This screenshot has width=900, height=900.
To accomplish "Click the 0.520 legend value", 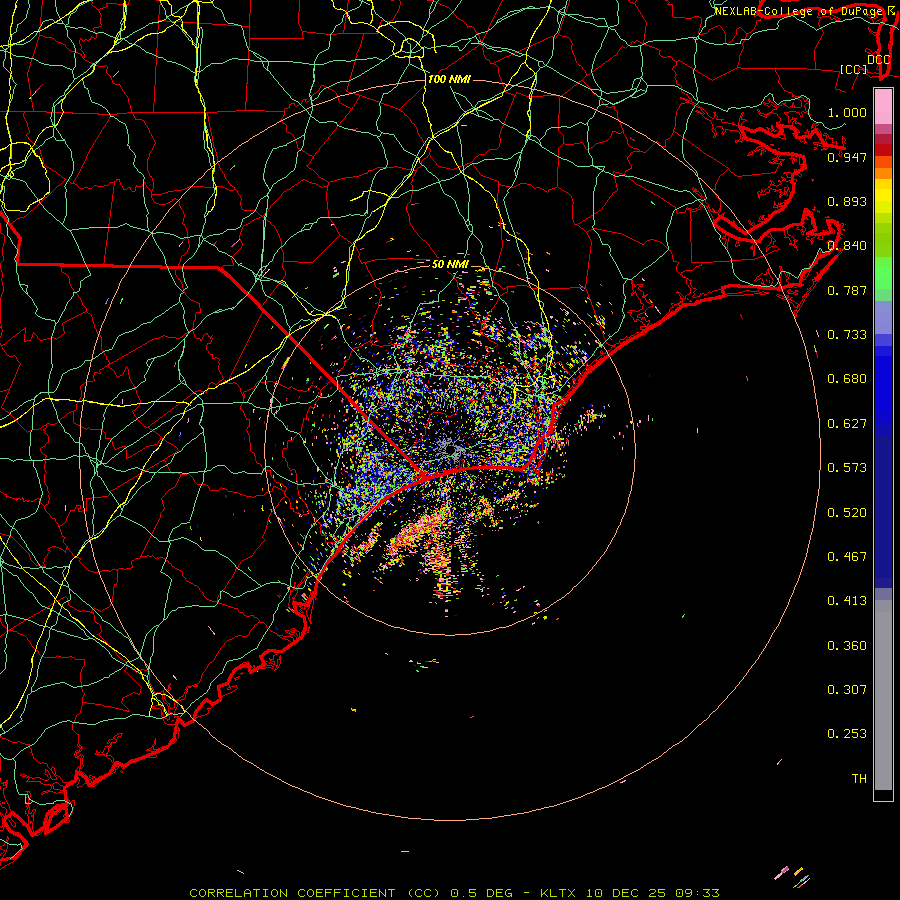I will pos(847,513).
